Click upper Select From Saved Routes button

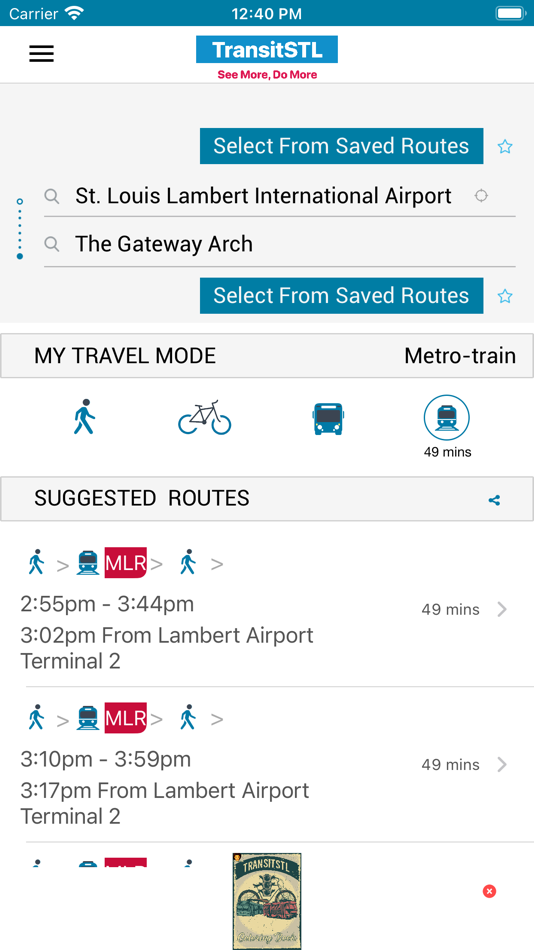point(342,146)
